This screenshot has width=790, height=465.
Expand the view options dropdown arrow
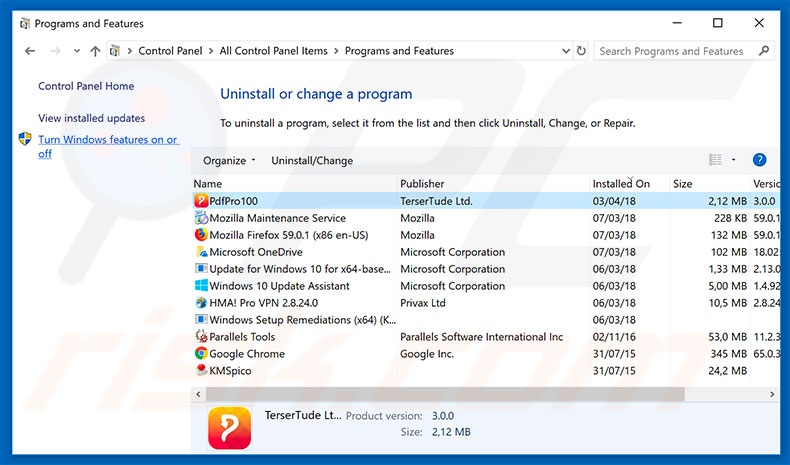[733, 160]
